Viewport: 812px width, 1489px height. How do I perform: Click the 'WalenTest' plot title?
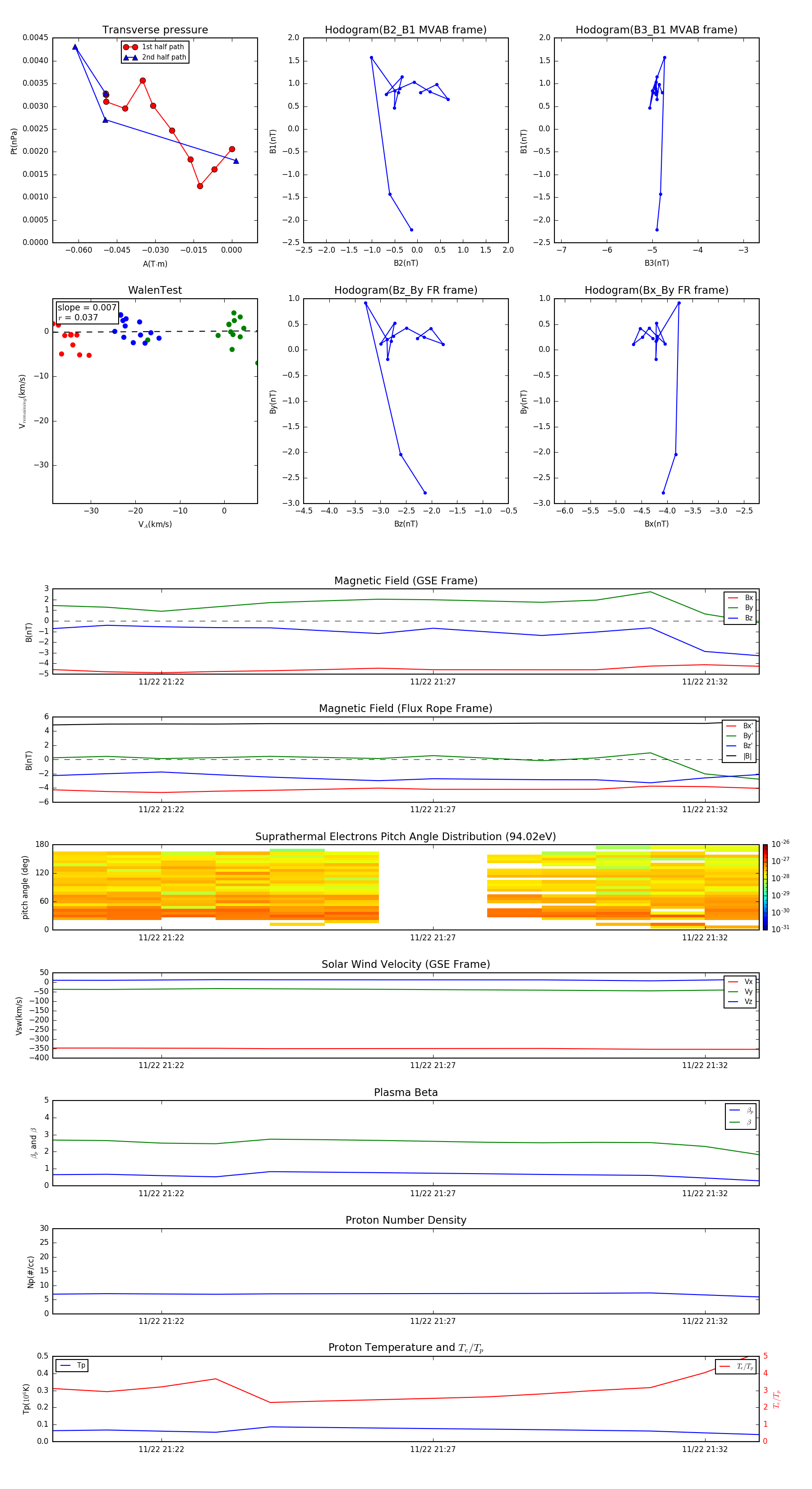[x=155, y=290]
